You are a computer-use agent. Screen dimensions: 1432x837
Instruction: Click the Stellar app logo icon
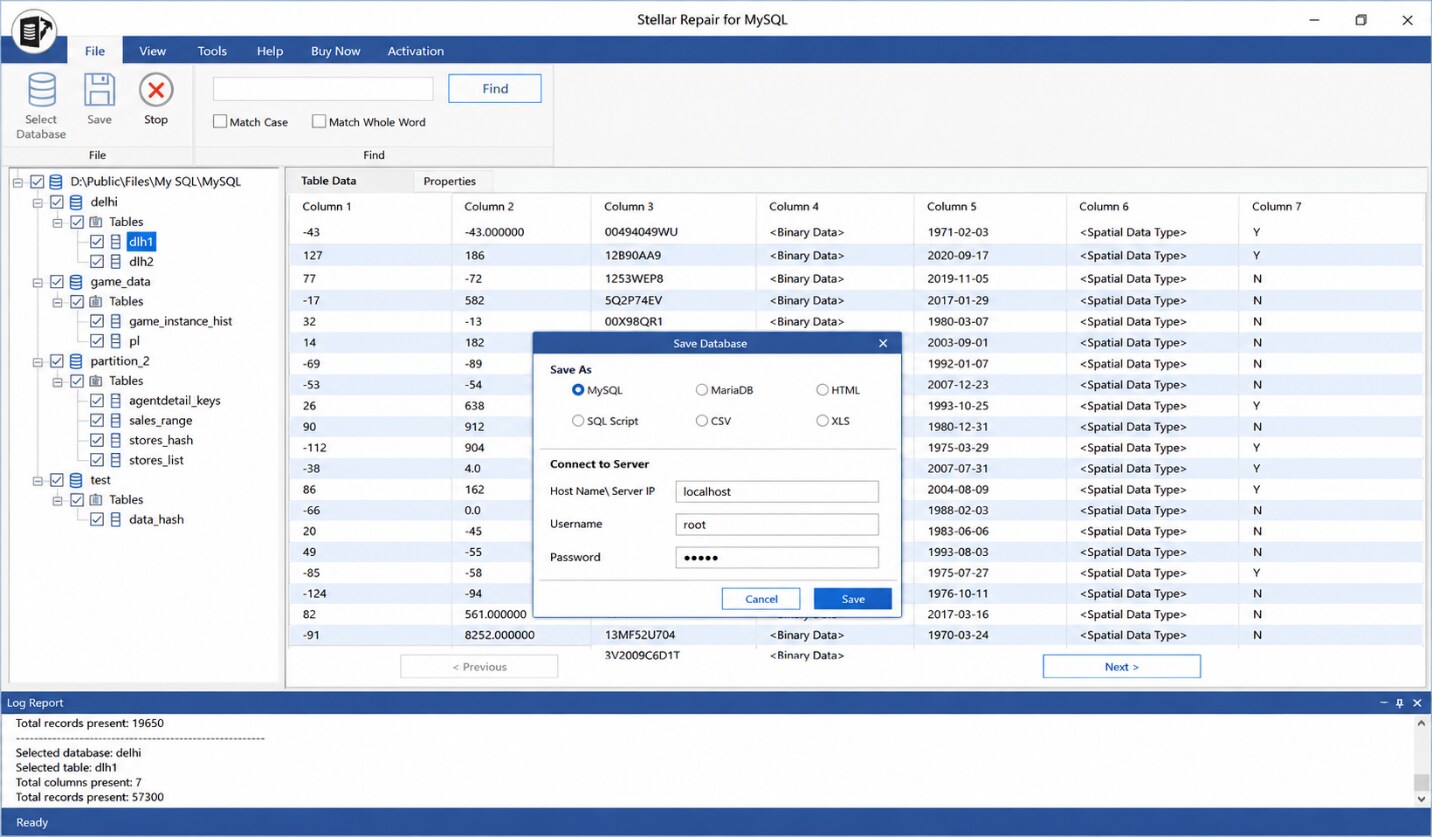coord(34,31)
